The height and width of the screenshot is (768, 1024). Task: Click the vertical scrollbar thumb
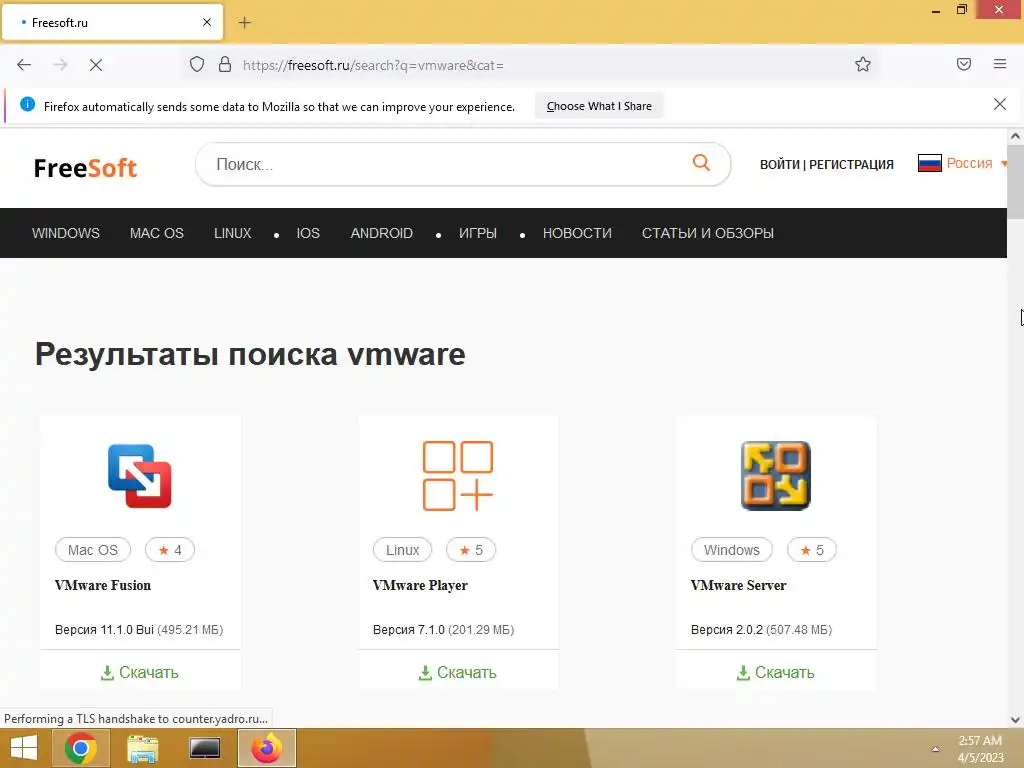[1015, 182]
